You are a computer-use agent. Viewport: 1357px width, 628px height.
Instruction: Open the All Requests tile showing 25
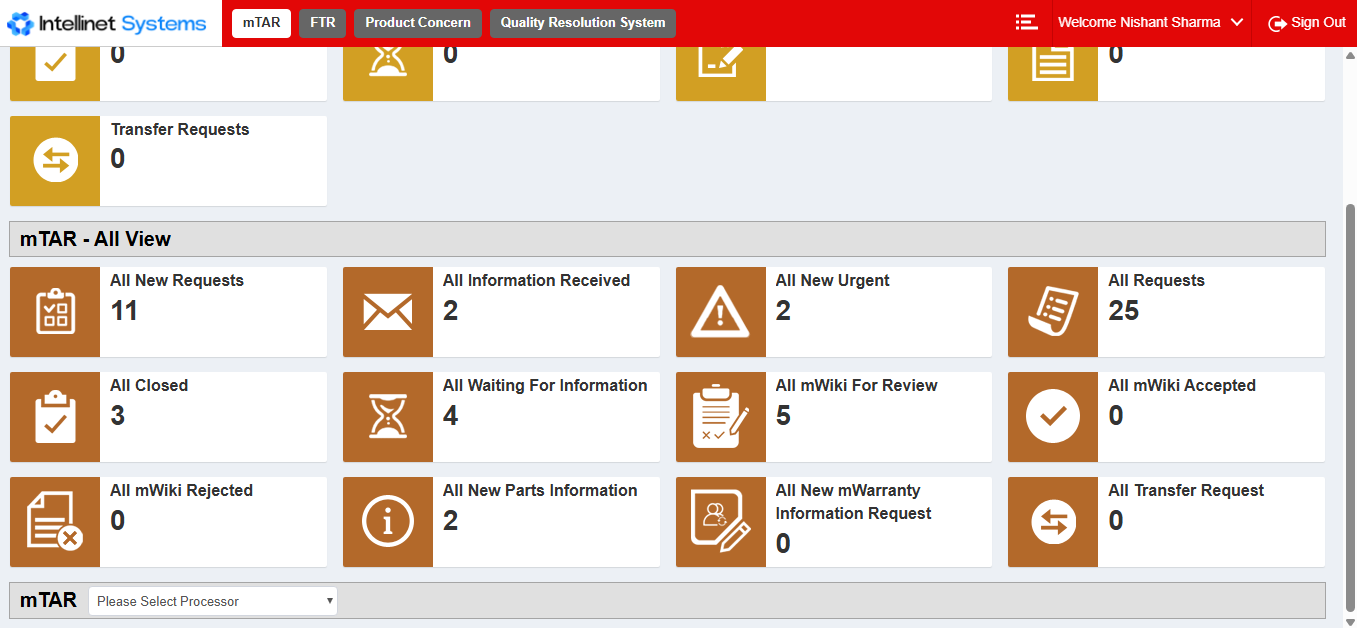click(1166, 311)
